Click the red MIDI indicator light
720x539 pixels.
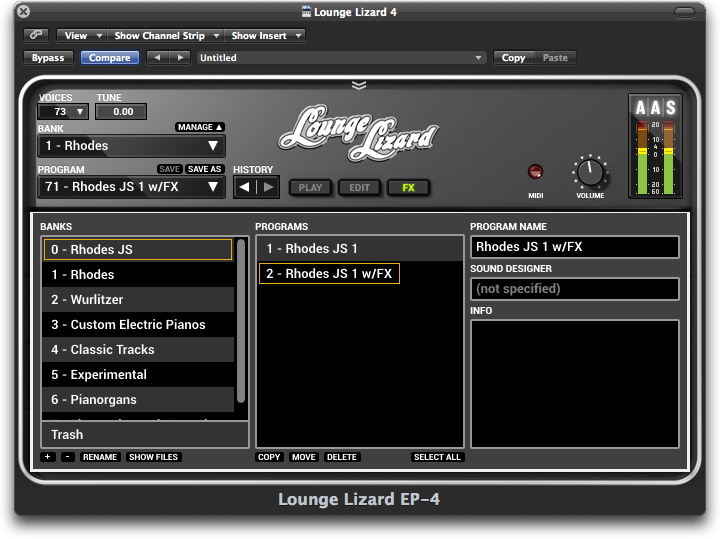point(535,172)
